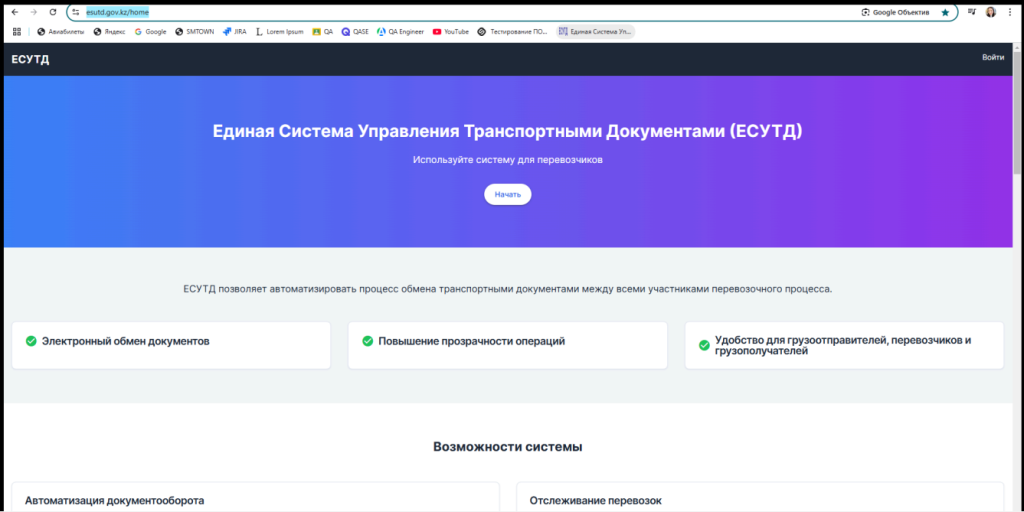
Task: Open the Lorem Ipsum bookmark
Action: tap(280, 31)
